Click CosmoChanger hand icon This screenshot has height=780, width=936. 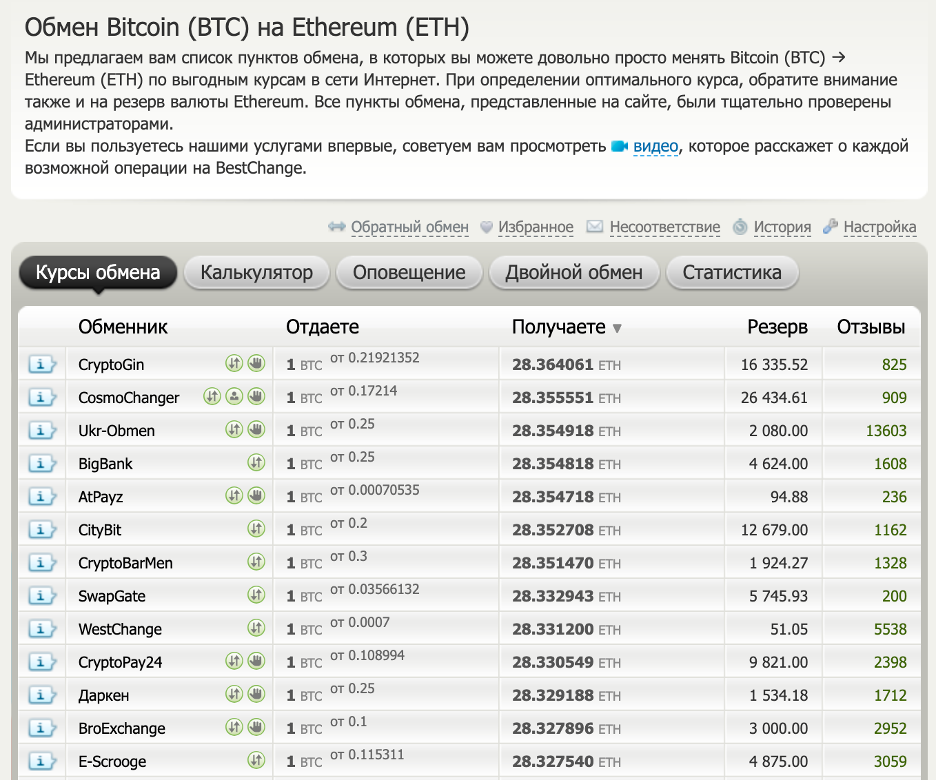tap(256, 396)
